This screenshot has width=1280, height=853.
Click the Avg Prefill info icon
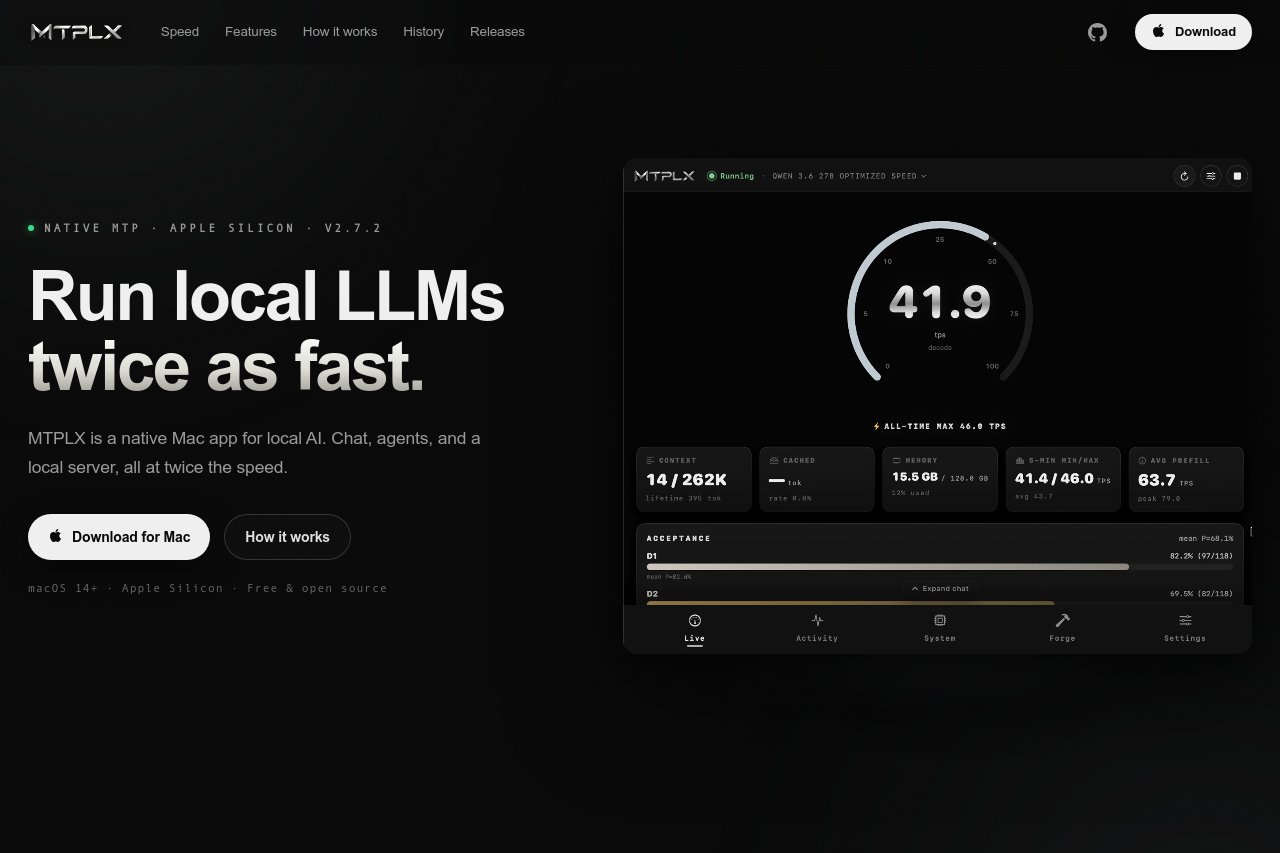1142,461
